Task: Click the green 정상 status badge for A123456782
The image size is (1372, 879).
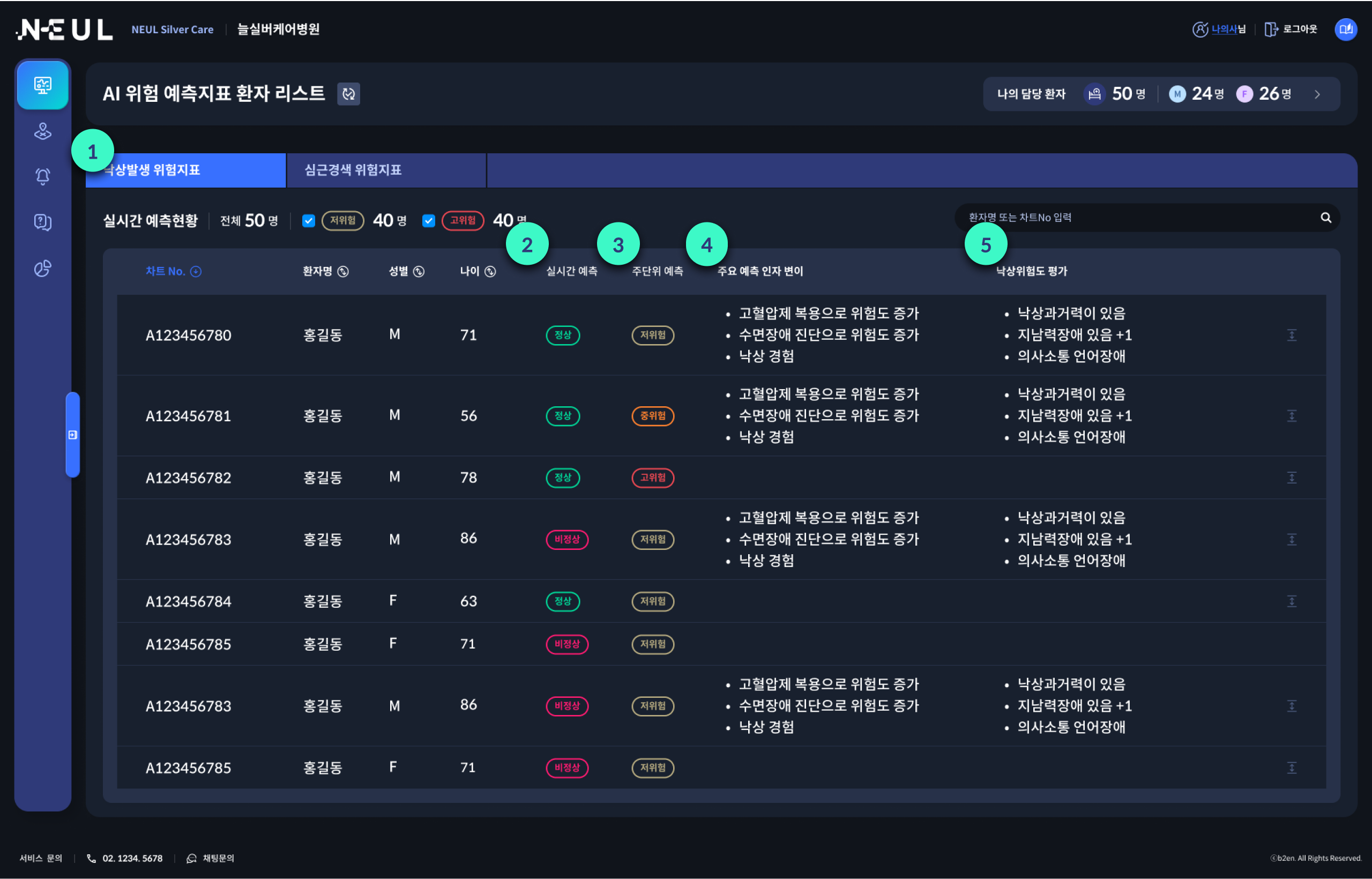Action: [563, 478]
